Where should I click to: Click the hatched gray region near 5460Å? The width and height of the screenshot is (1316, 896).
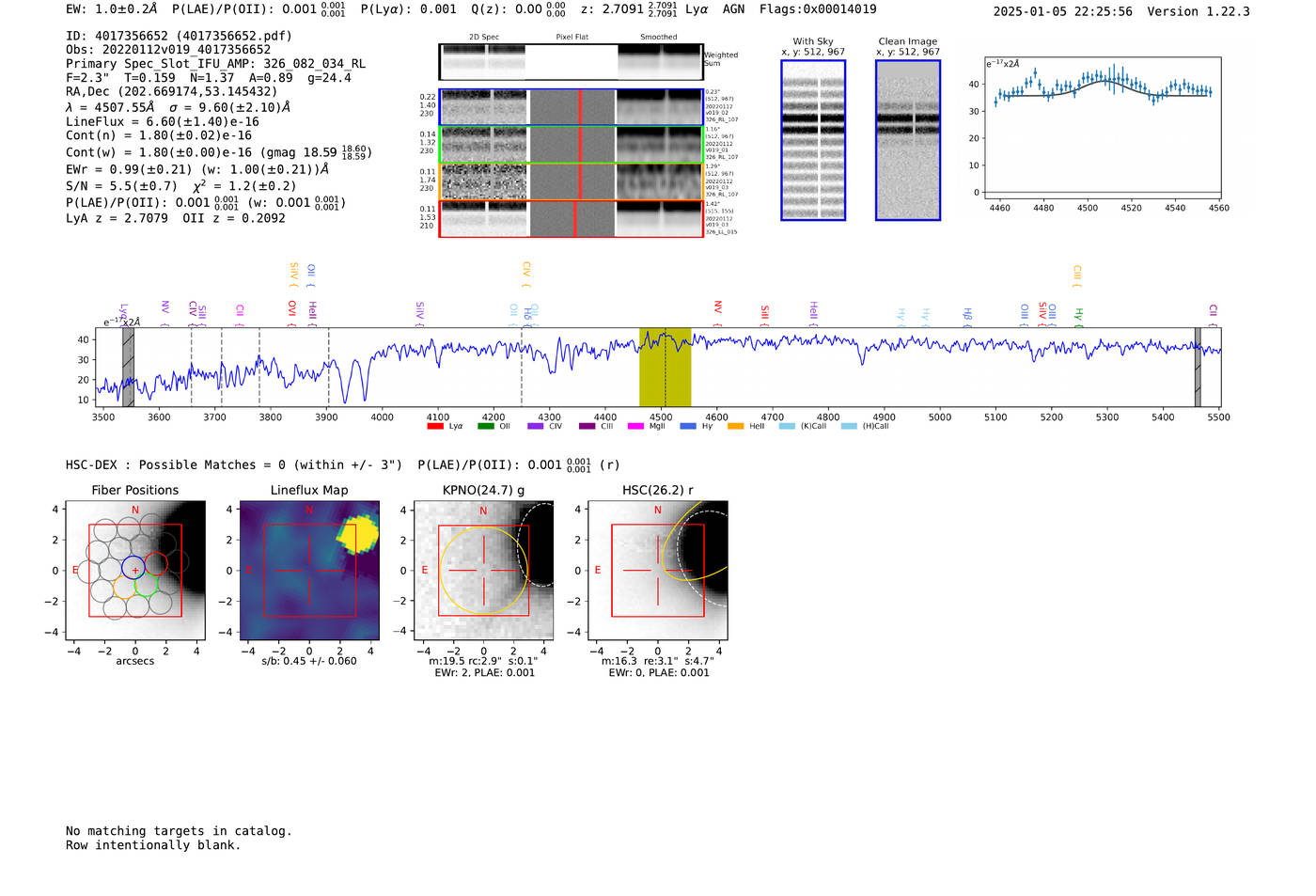click(x=1198, y=368)
